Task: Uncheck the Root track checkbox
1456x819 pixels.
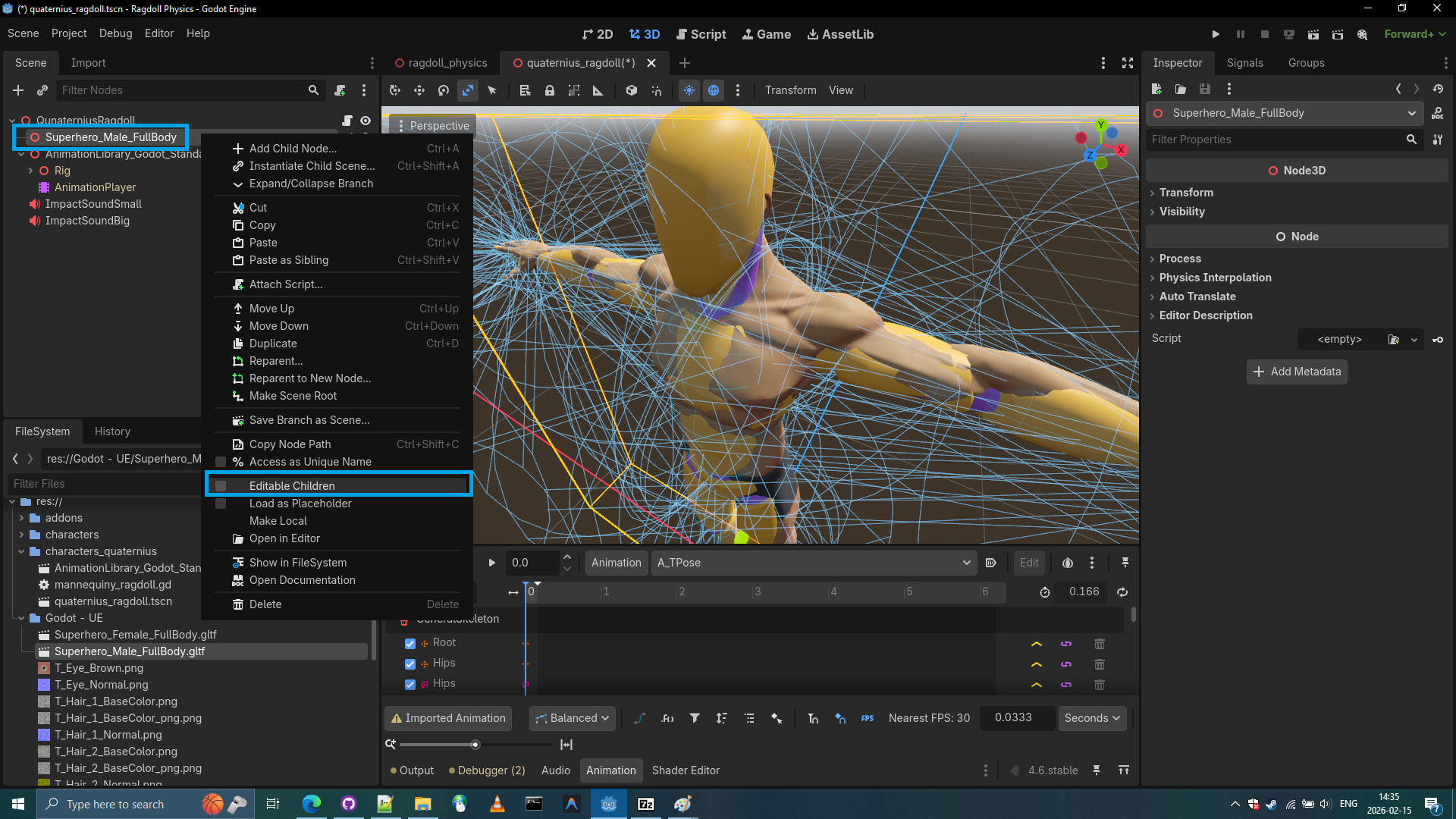Action: [410, 644]
